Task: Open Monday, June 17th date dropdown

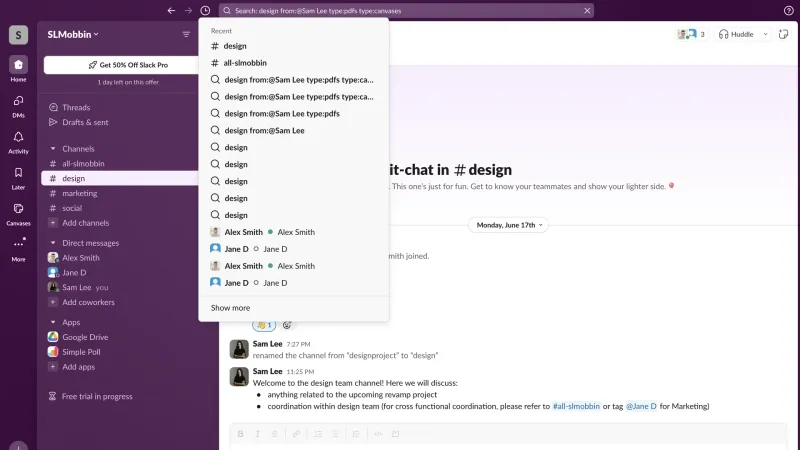Action: click(x=508, y=225)
